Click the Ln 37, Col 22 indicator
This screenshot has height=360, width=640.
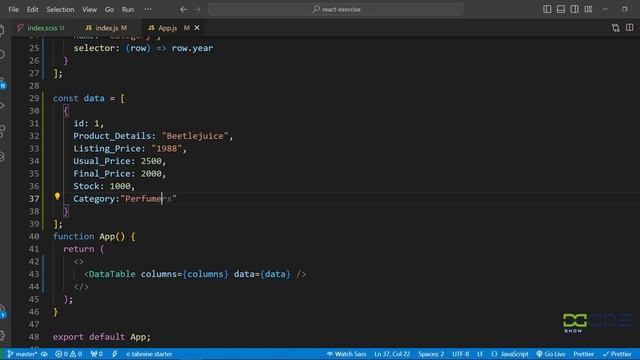pos(392,354)
